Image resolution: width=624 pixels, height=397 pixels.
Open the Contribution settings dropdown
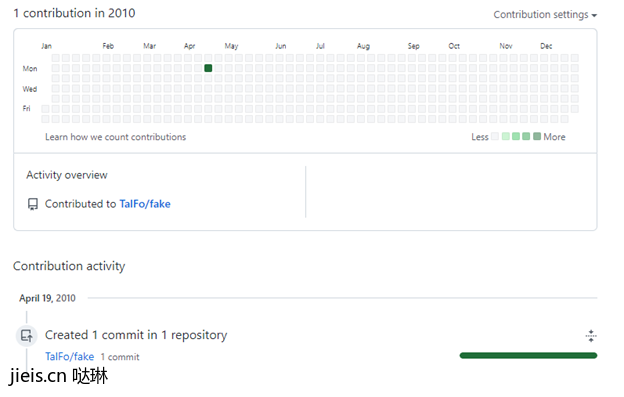pyautogui.click(x=545, y=15)
